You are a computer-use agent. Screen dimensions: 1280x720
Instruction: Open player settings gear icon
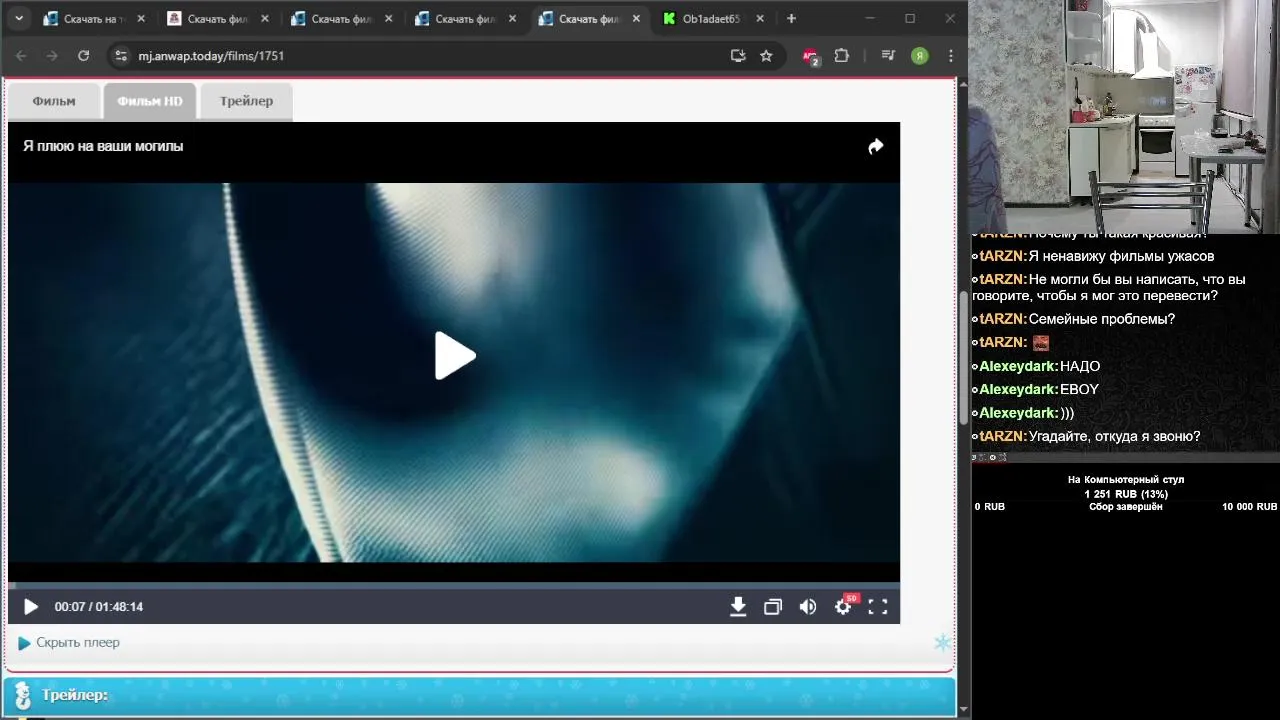tap(843, 607)
